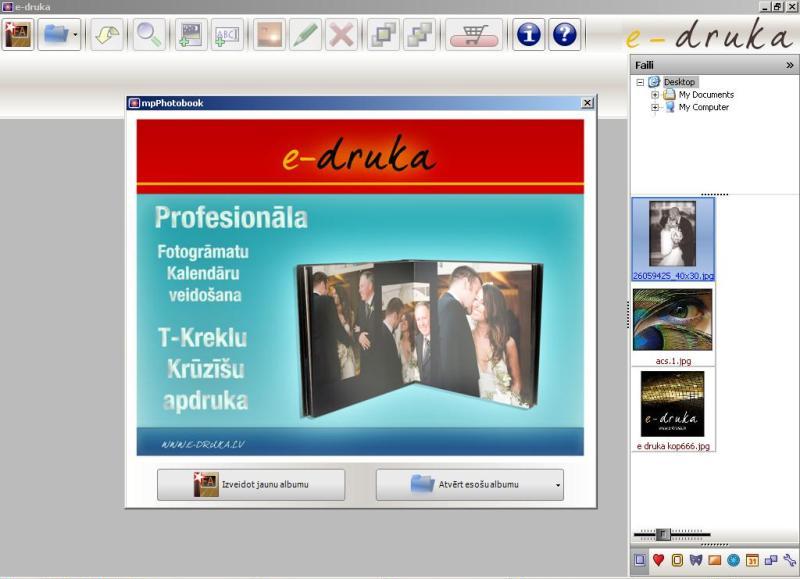
Task: Select the acs.1.jpg peacock eye thumbnail
Action: (672, 319)
